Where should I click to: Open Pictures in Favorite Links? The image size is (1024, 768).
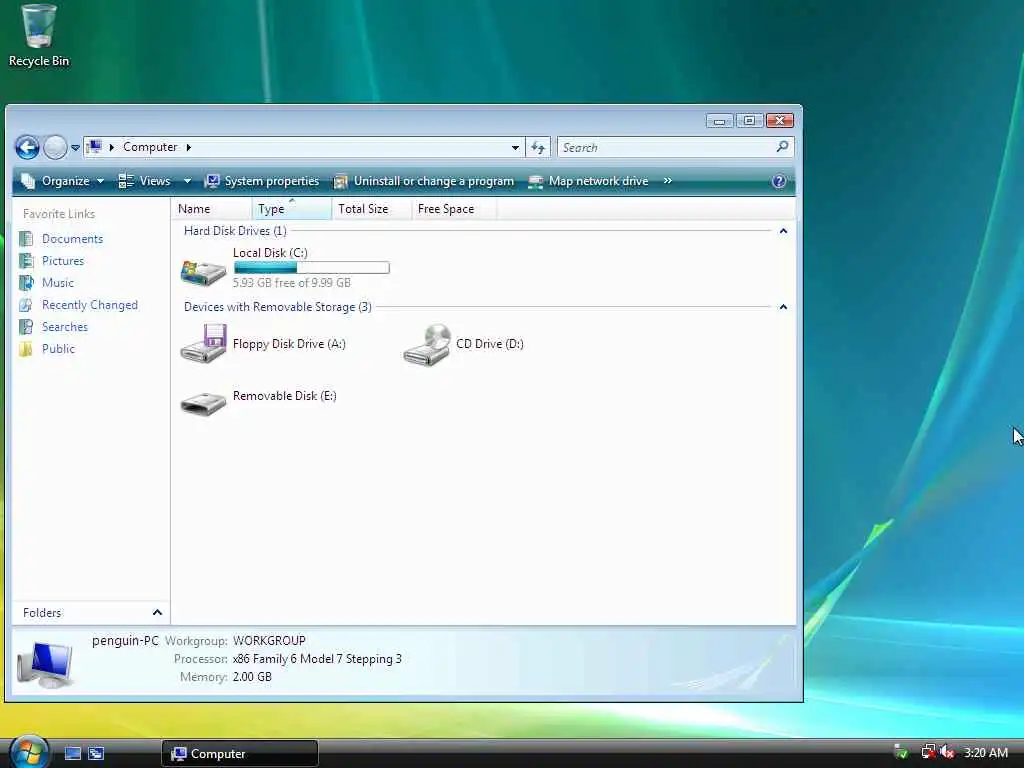pos(63,261)
